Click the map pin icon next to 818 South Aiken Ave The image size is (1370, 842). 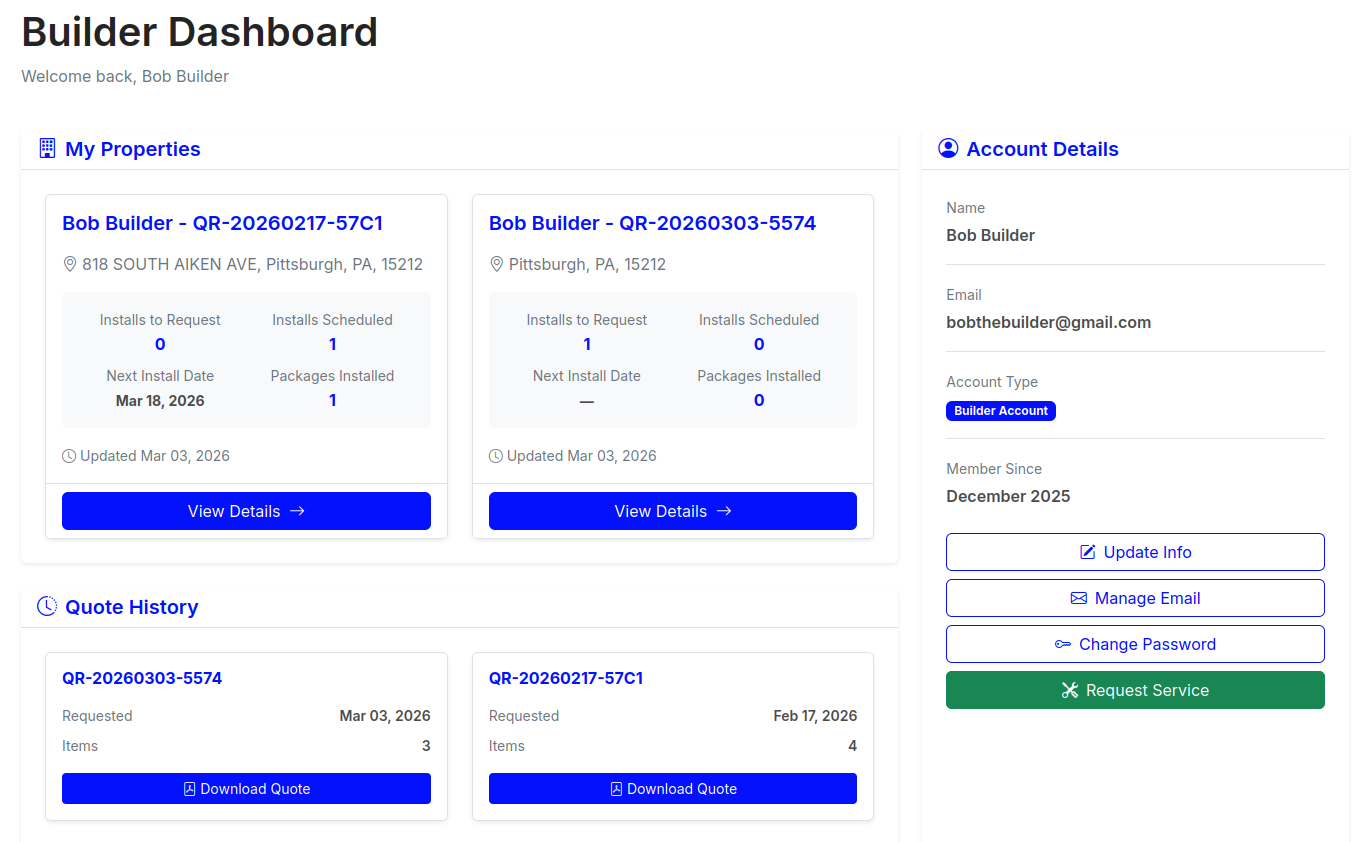pyautogui.click(x=70, y=265)
